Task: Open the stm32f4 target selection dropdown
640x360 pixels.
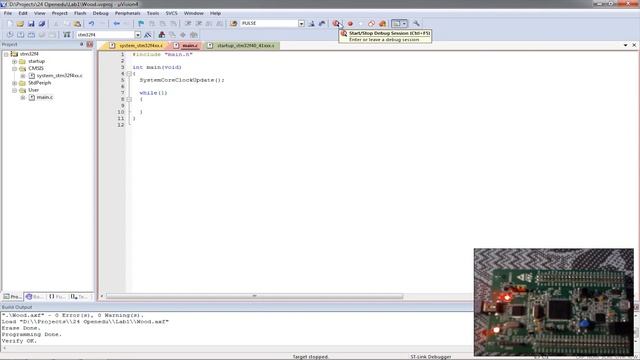Action: point(138,35)
